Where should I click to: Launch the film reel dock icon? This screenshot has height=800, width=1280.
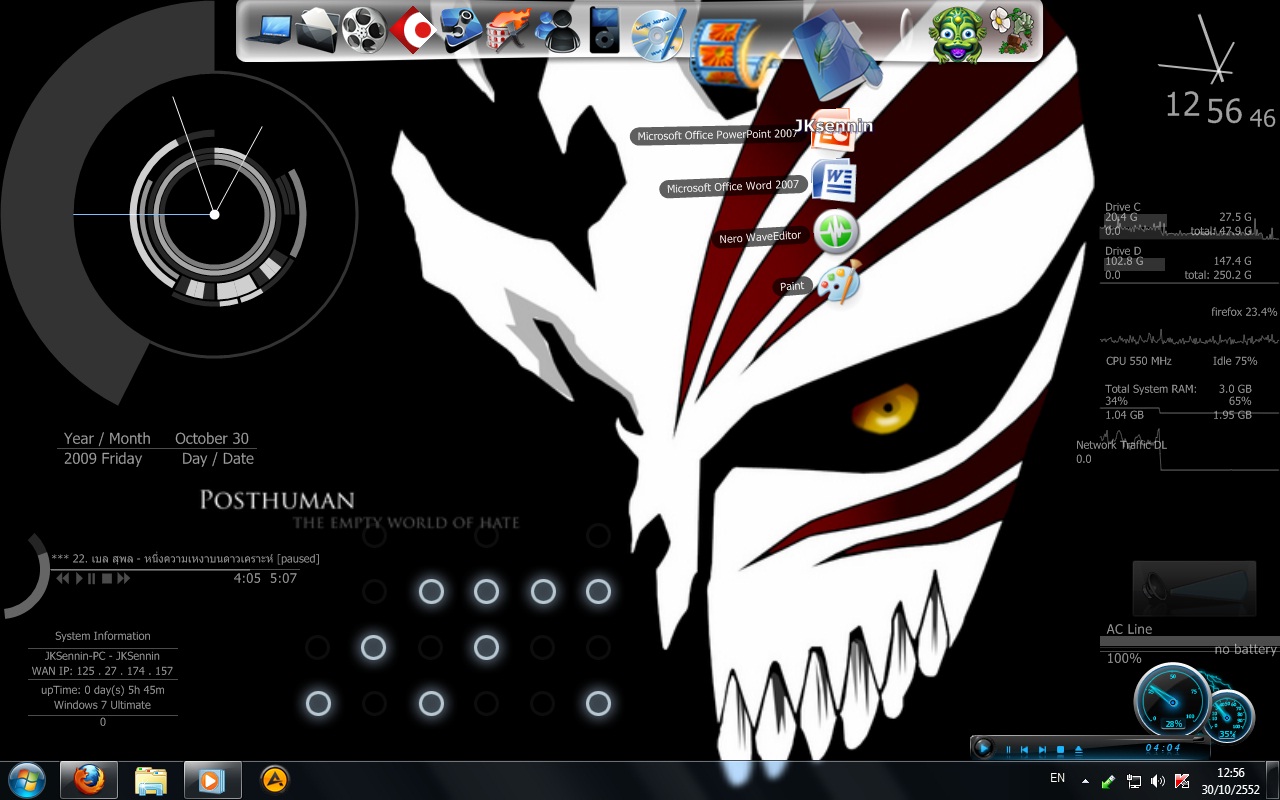click(364, 30)
